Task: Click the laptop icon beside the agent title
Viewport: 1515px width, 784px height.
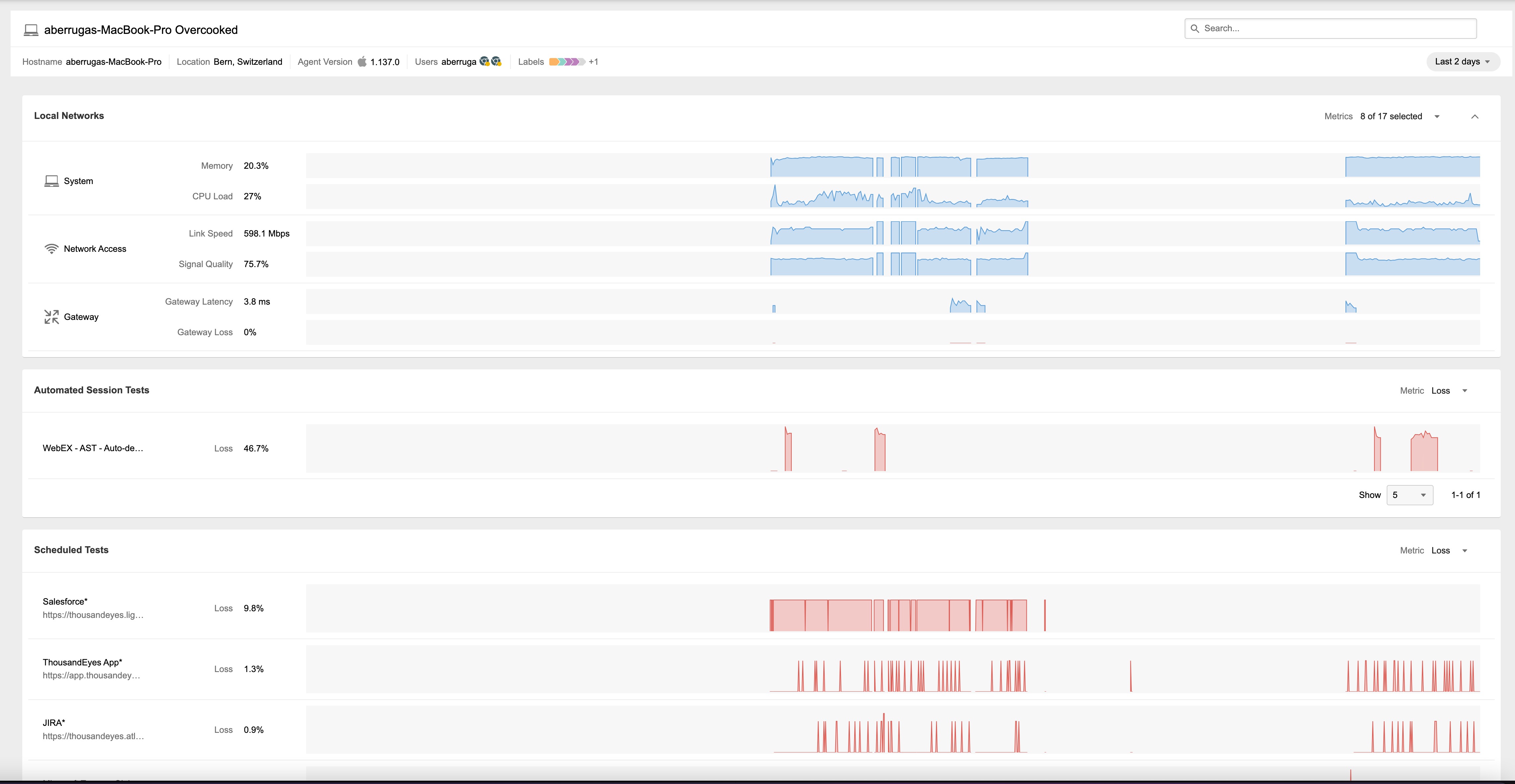Action: [31, 30]
